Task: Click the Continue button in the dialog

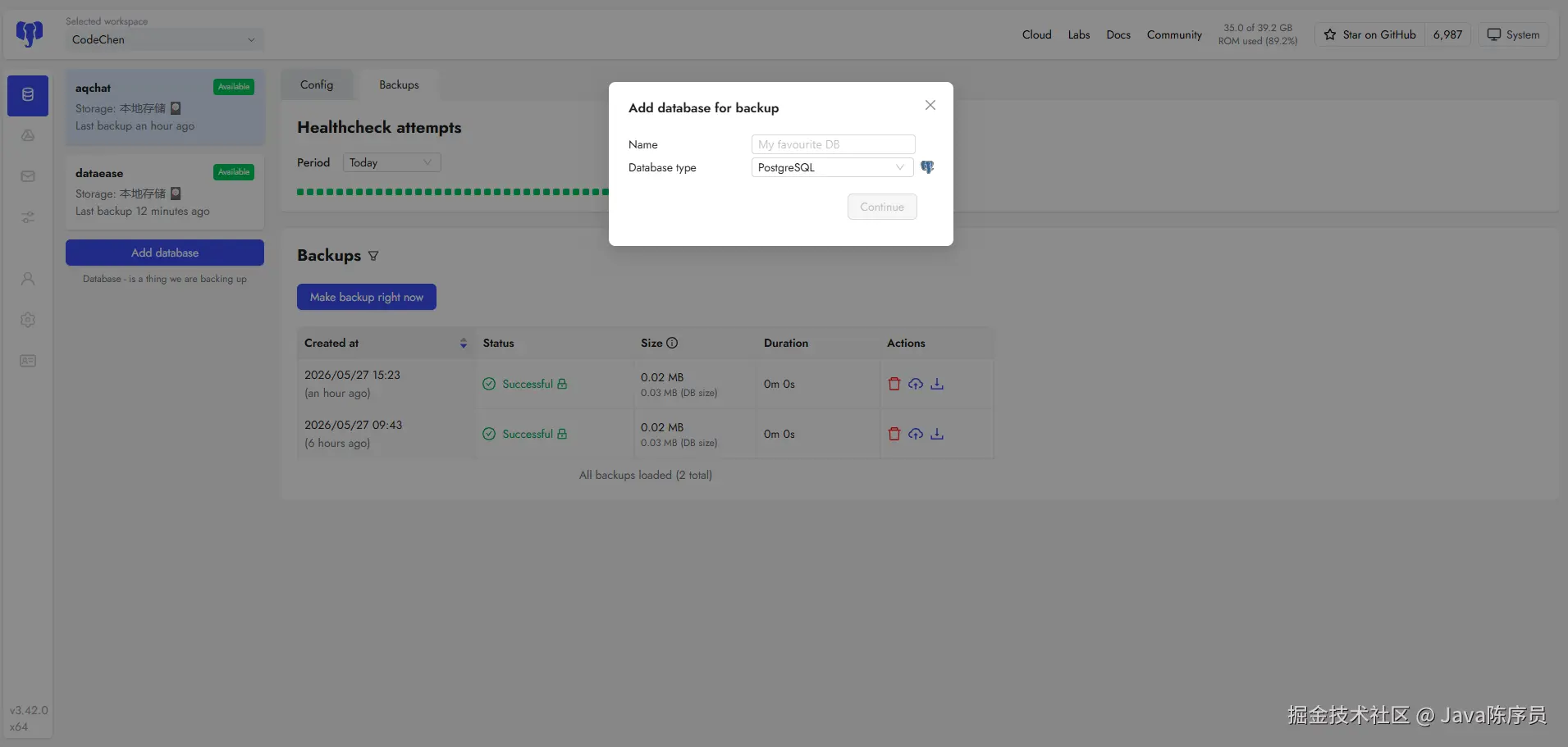Action: pyautogui.click(x=882, y=207)
